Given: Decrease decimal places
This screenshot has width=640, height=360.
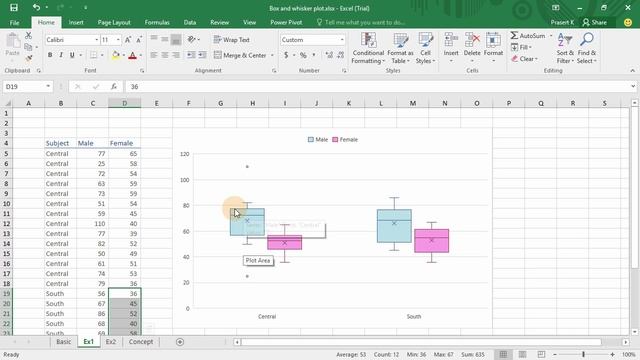Looking at the screenshot, I should (x=340, y=55).
